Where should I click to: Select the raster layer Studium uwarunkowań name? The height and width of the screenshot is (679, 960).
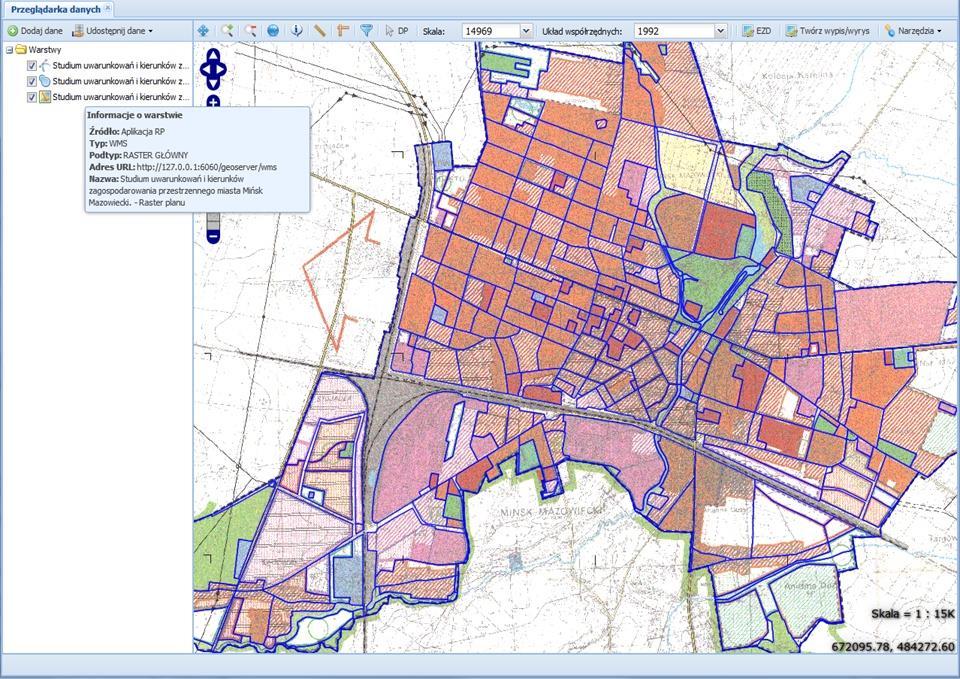121,97
